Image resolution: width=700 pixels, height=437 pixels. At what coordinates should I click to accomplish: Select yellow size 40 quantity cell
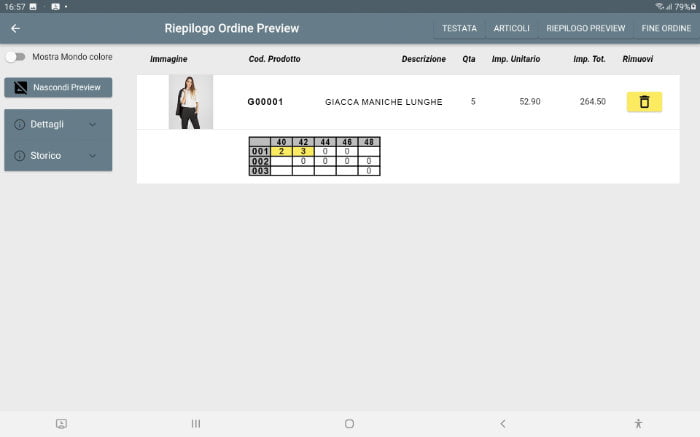pos(281,151)
